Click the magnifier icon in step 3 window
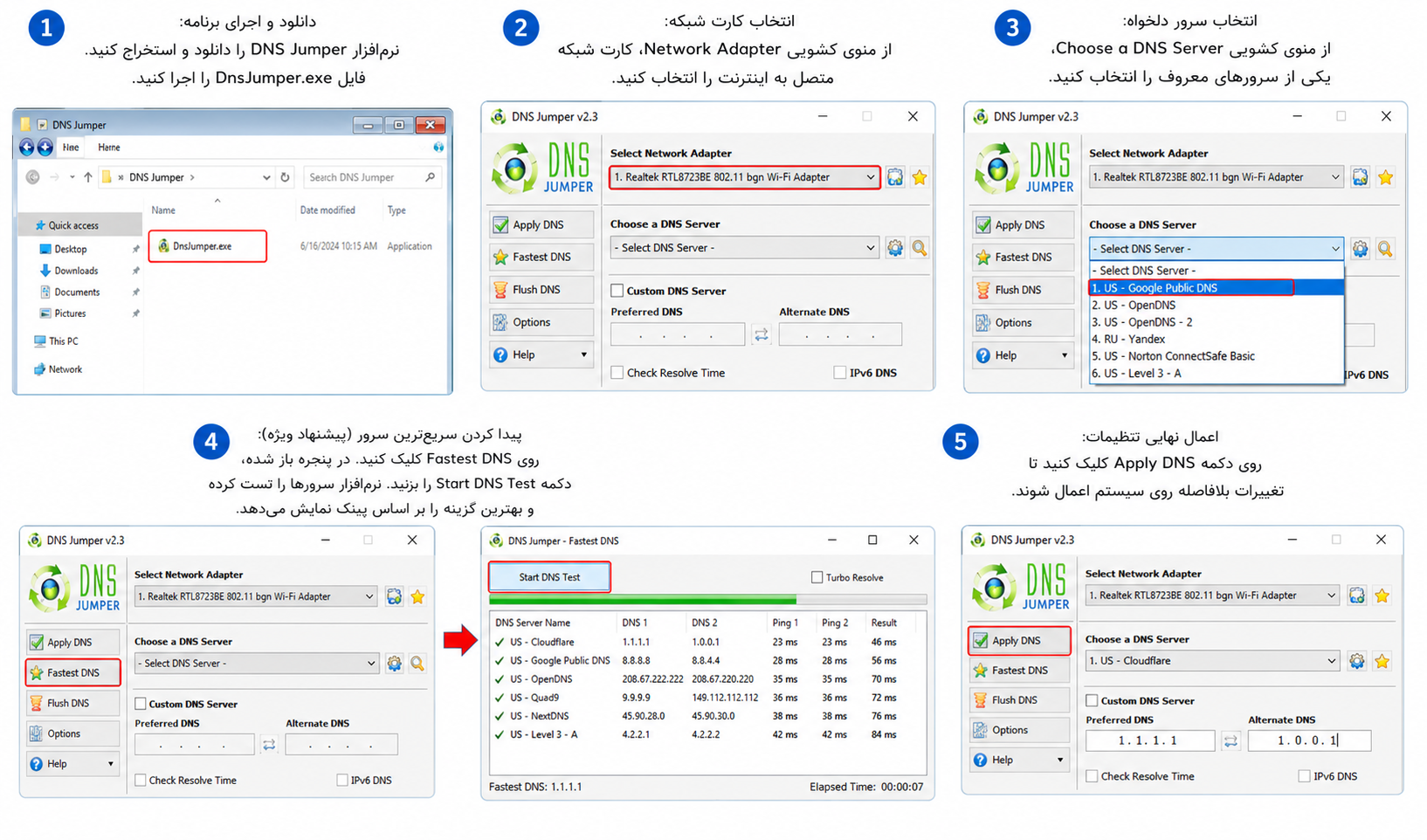 click(1385, 249)
